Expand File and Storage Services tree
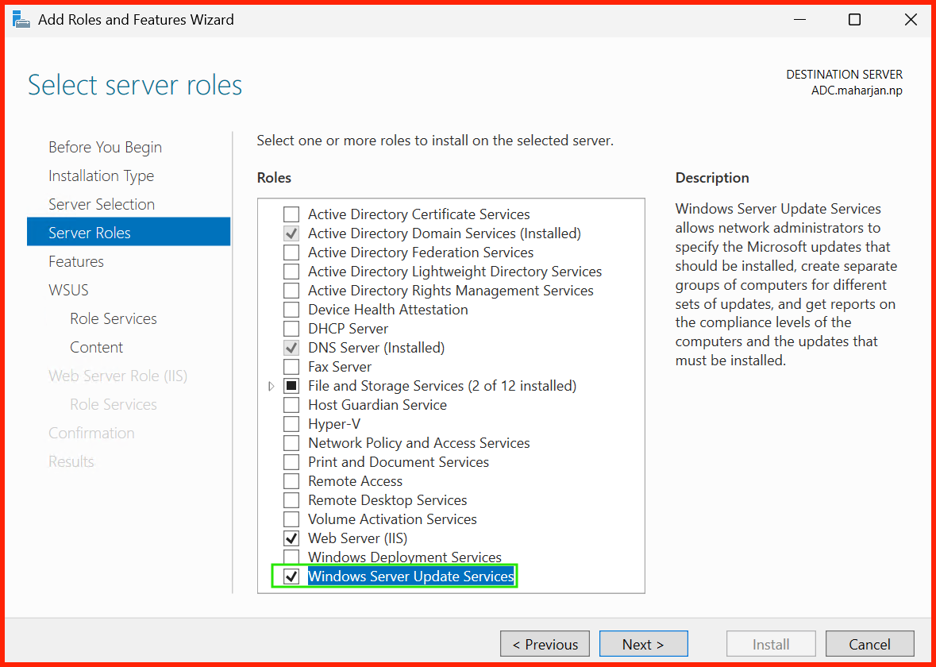This screenshot has width=936, height=667. (x=271, y=386)
